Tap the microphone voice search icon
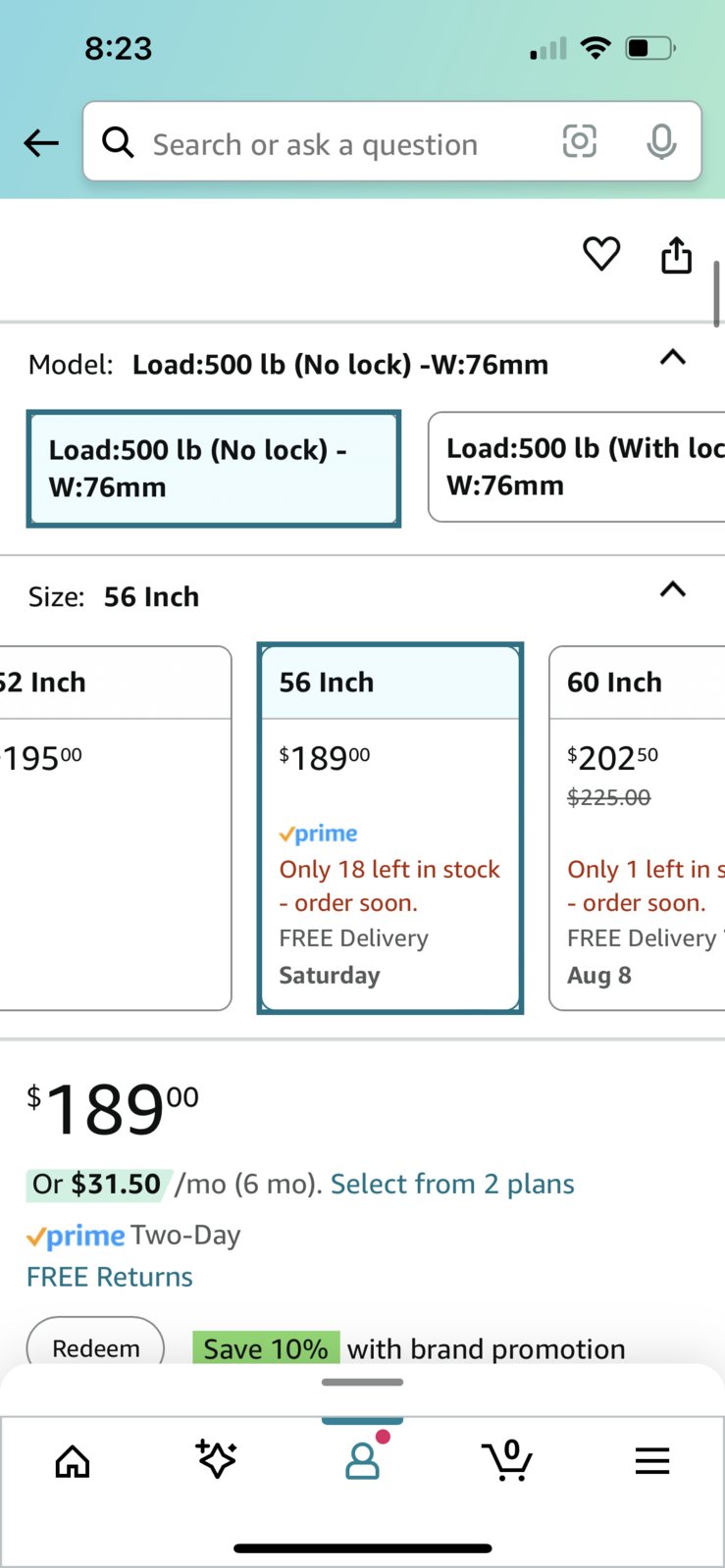This screenshot has height=1568, width=725. coord(661,142)
